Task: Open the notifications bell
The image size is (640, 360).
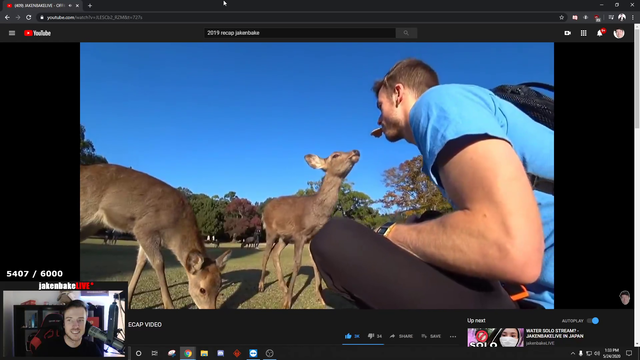Action: click(600, 33)
